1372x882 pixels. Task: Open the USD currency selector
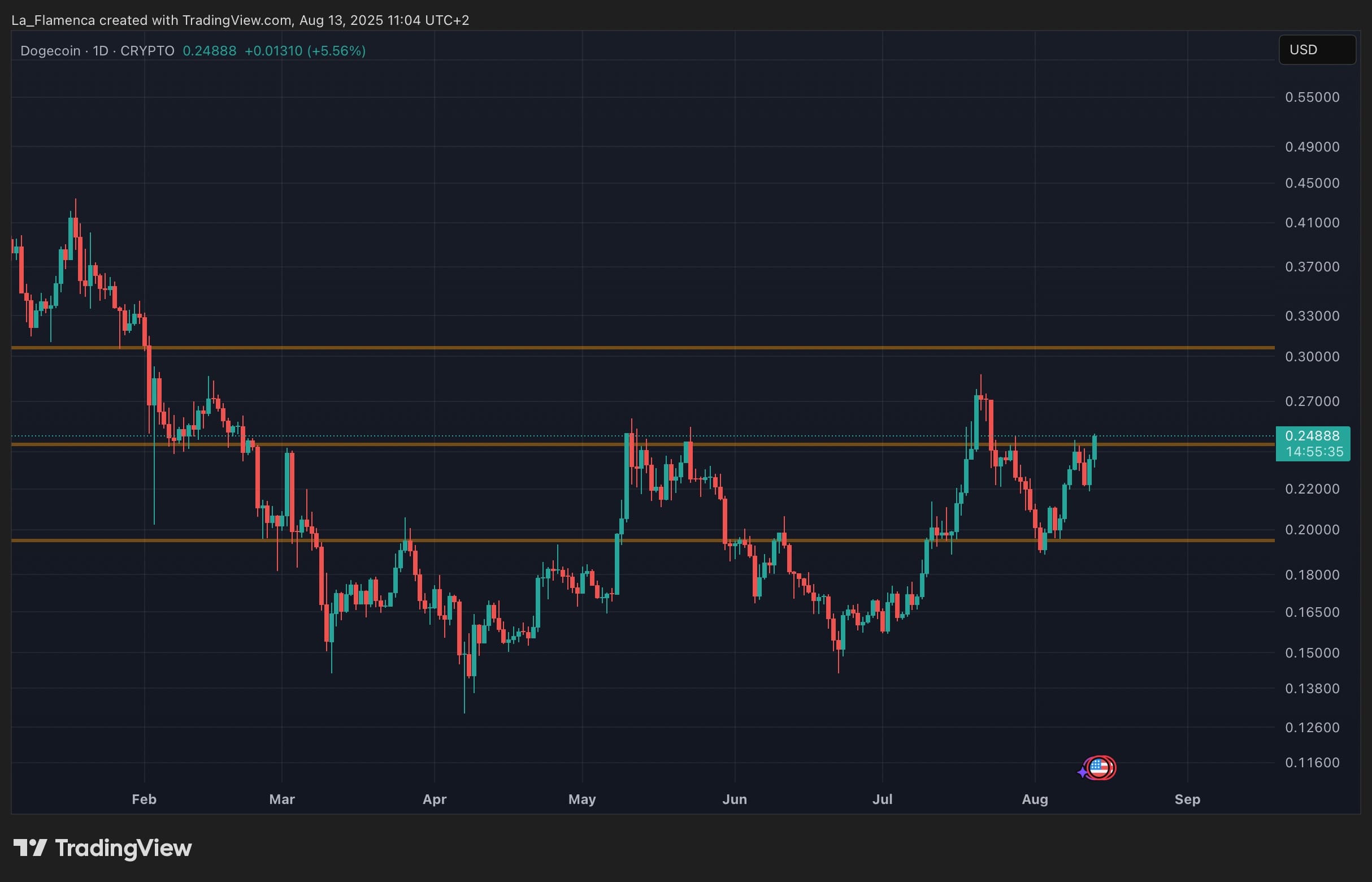coord(1317,50)
